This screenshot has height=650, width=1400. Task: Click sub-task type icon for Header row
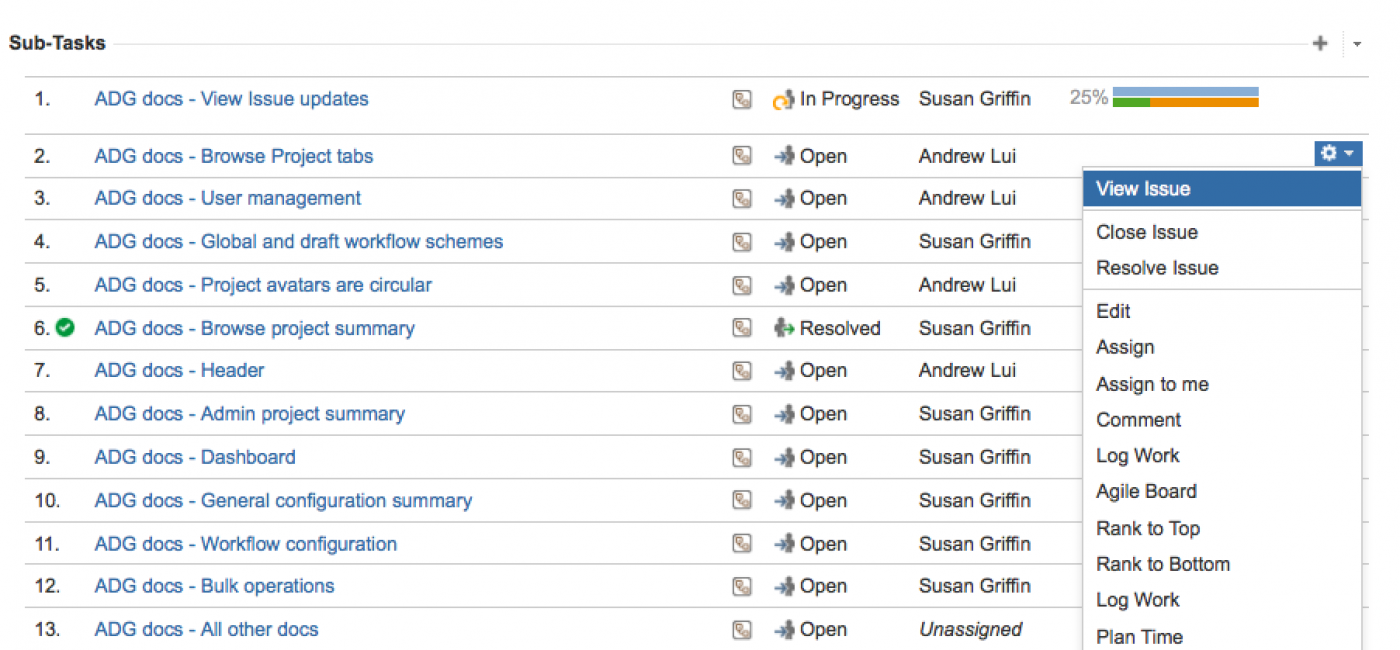click(741, 371)
